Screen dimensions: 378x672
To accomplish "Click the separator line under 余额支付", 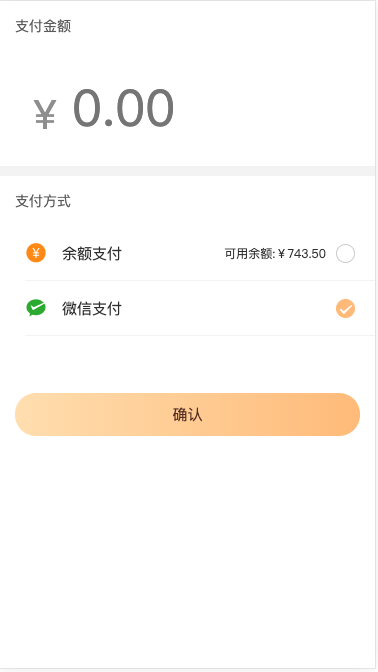I will click(200, 280).
